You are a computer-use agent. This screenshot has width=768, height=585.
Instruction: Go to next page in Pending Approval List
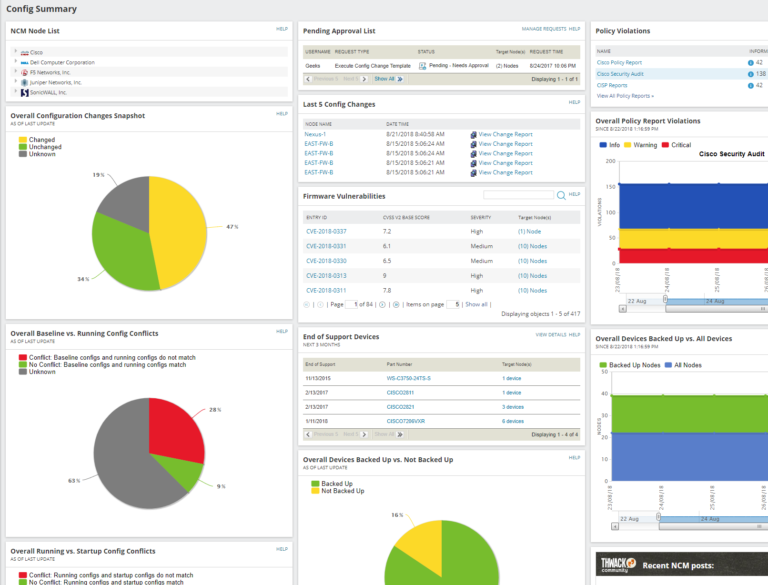click(364, 79)
